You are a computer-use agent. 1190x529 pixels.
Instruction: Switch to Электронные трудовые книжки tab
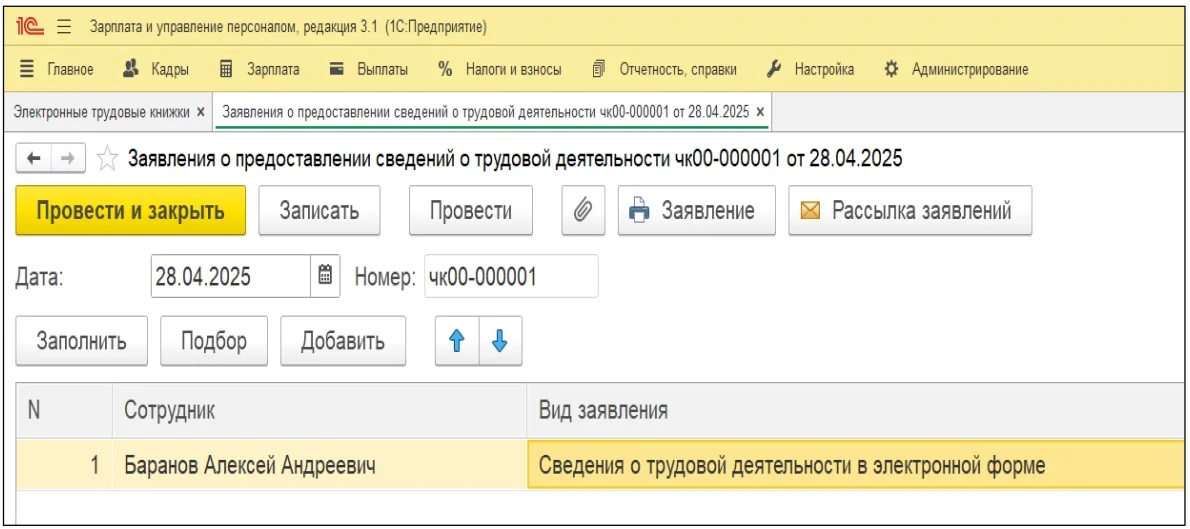[x=100, y=112]
